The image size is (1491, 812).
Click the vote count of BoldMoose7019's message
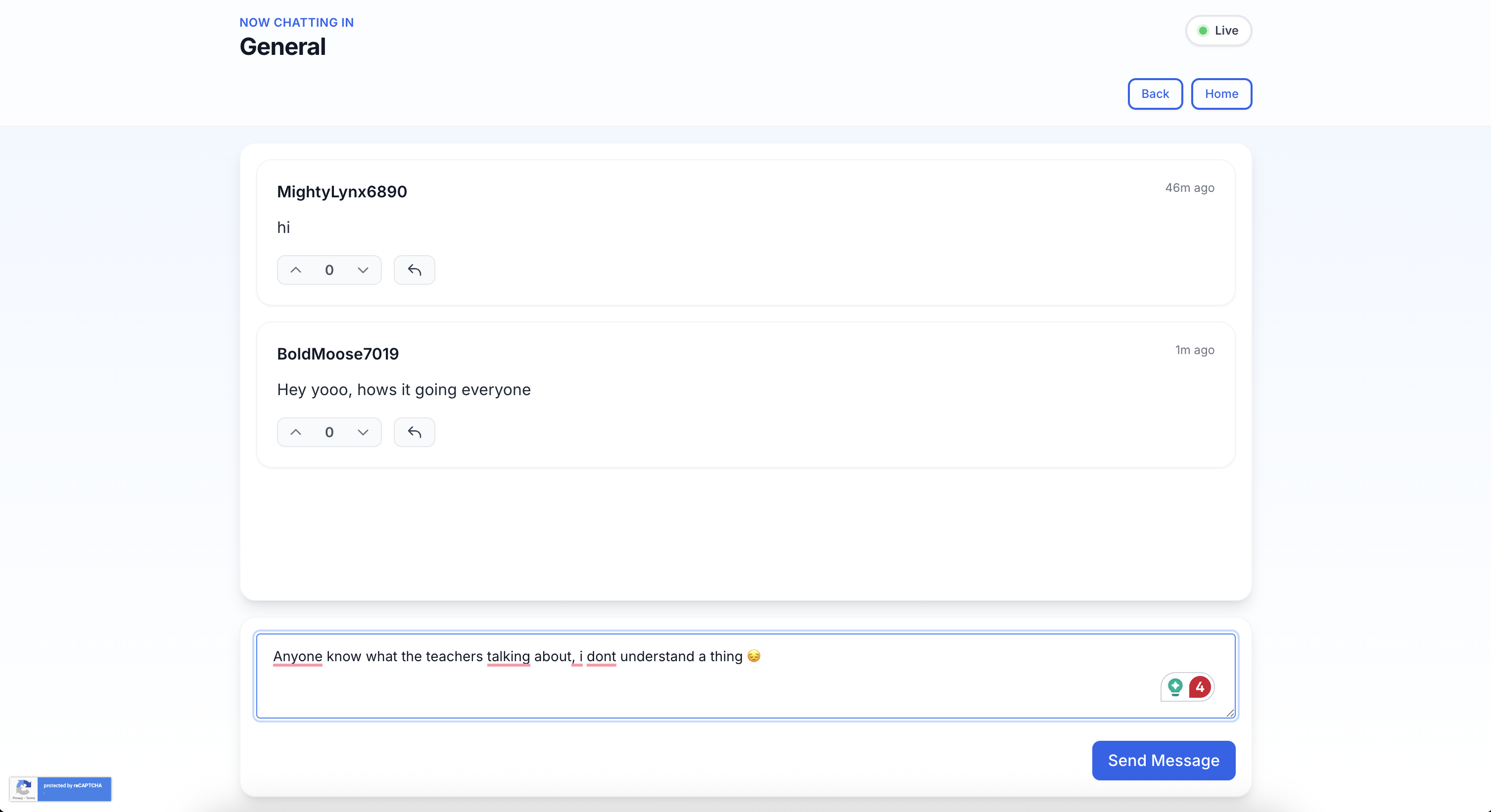click(x=329, y=432)
